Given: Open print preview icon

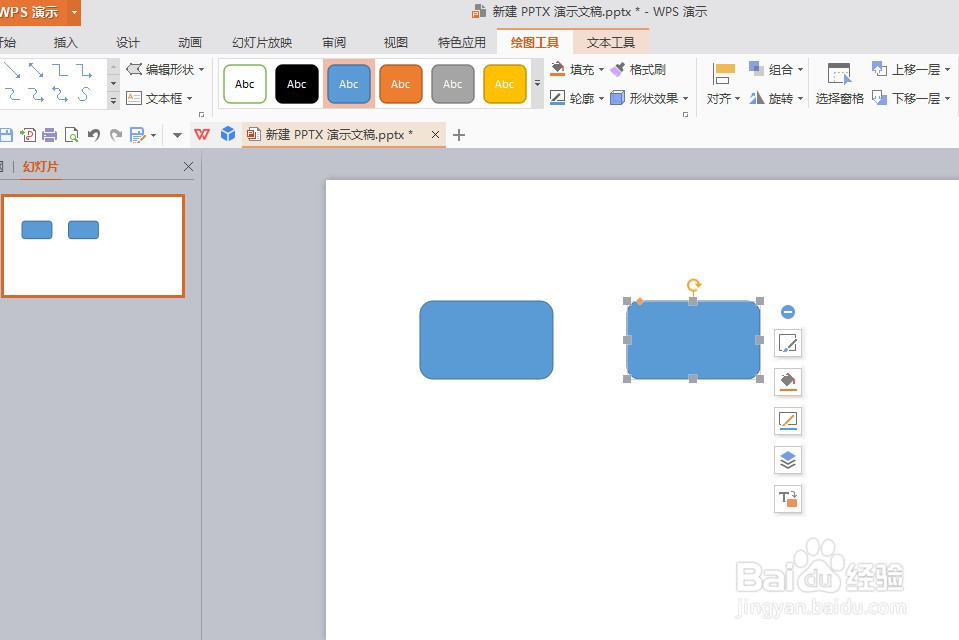Looking at the screenshot, I should (72, 135).
